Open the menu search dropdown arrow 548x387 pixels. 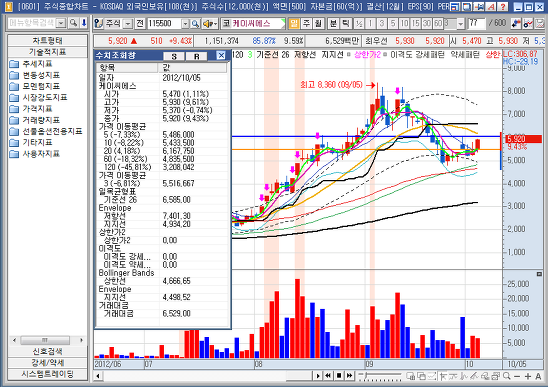coord(61,23)
